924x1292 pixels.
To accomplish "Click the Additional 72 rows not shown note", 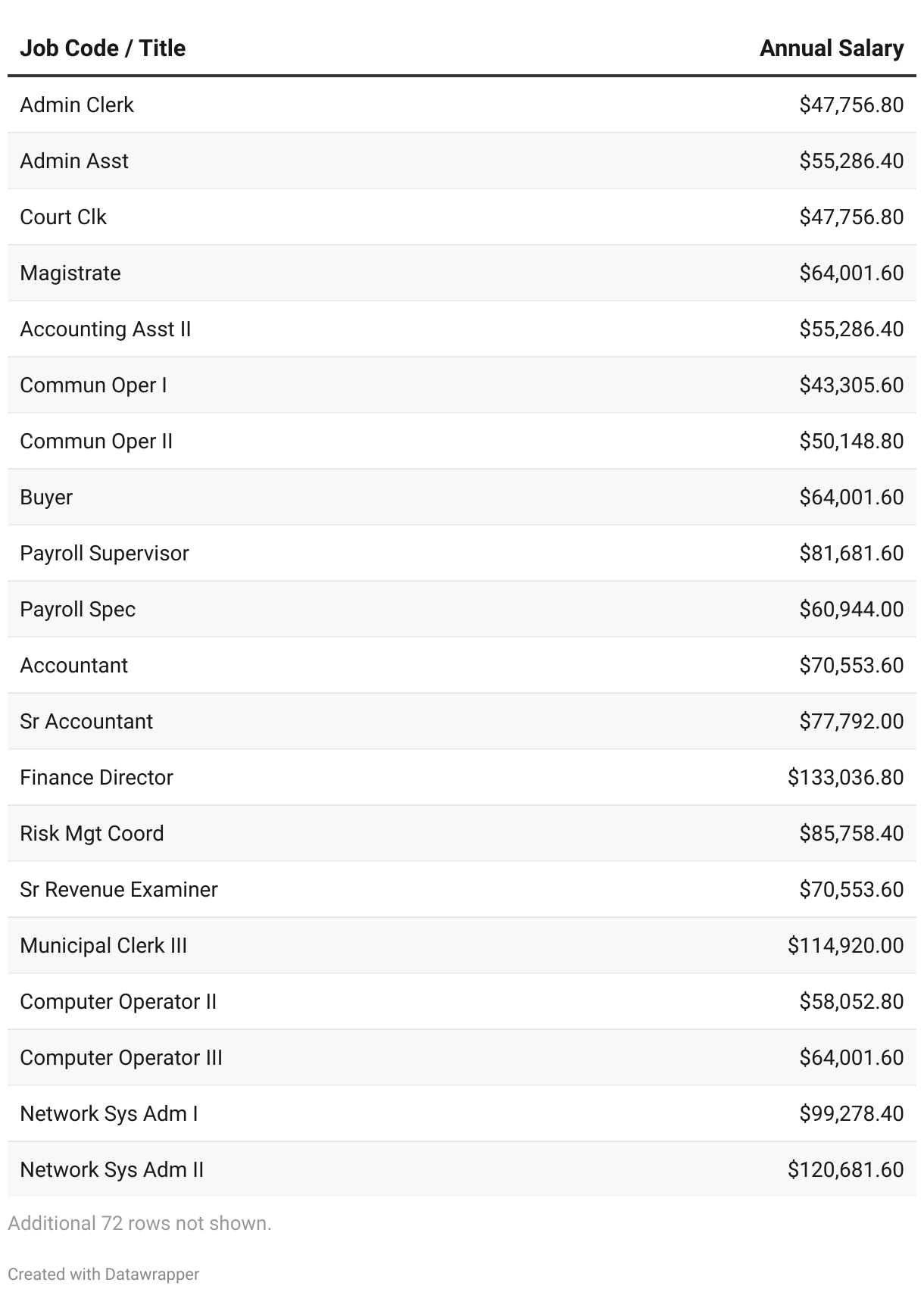I will [x=139, y=1223].
